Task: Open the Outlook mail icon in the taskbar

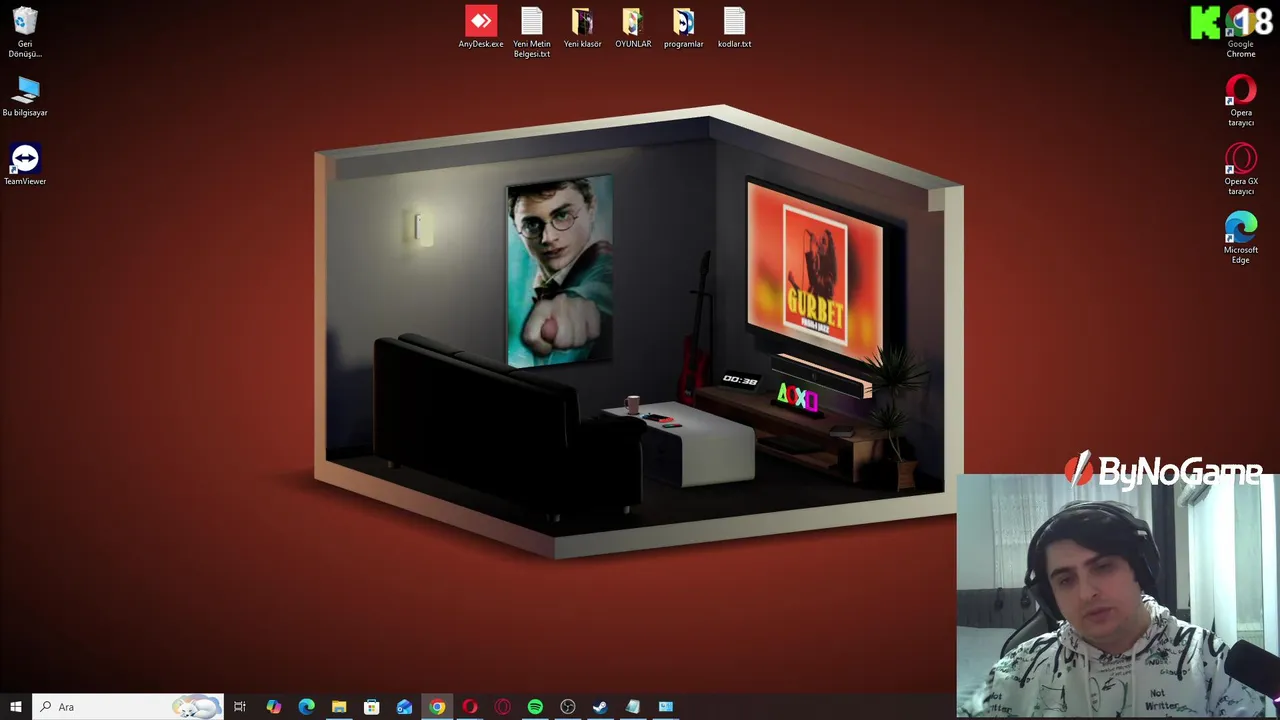Action: 404,707
